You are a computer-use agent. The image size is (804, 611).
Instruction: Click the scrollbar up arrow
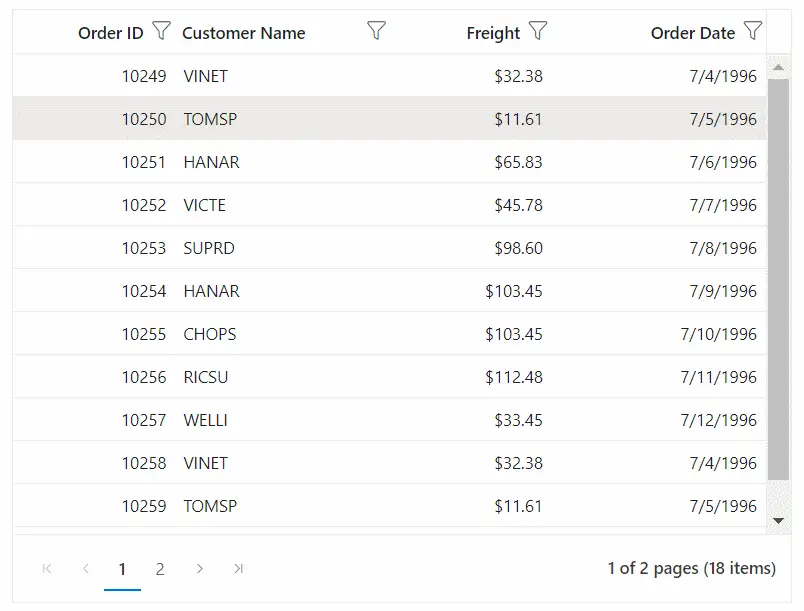[x=779, y=66]
